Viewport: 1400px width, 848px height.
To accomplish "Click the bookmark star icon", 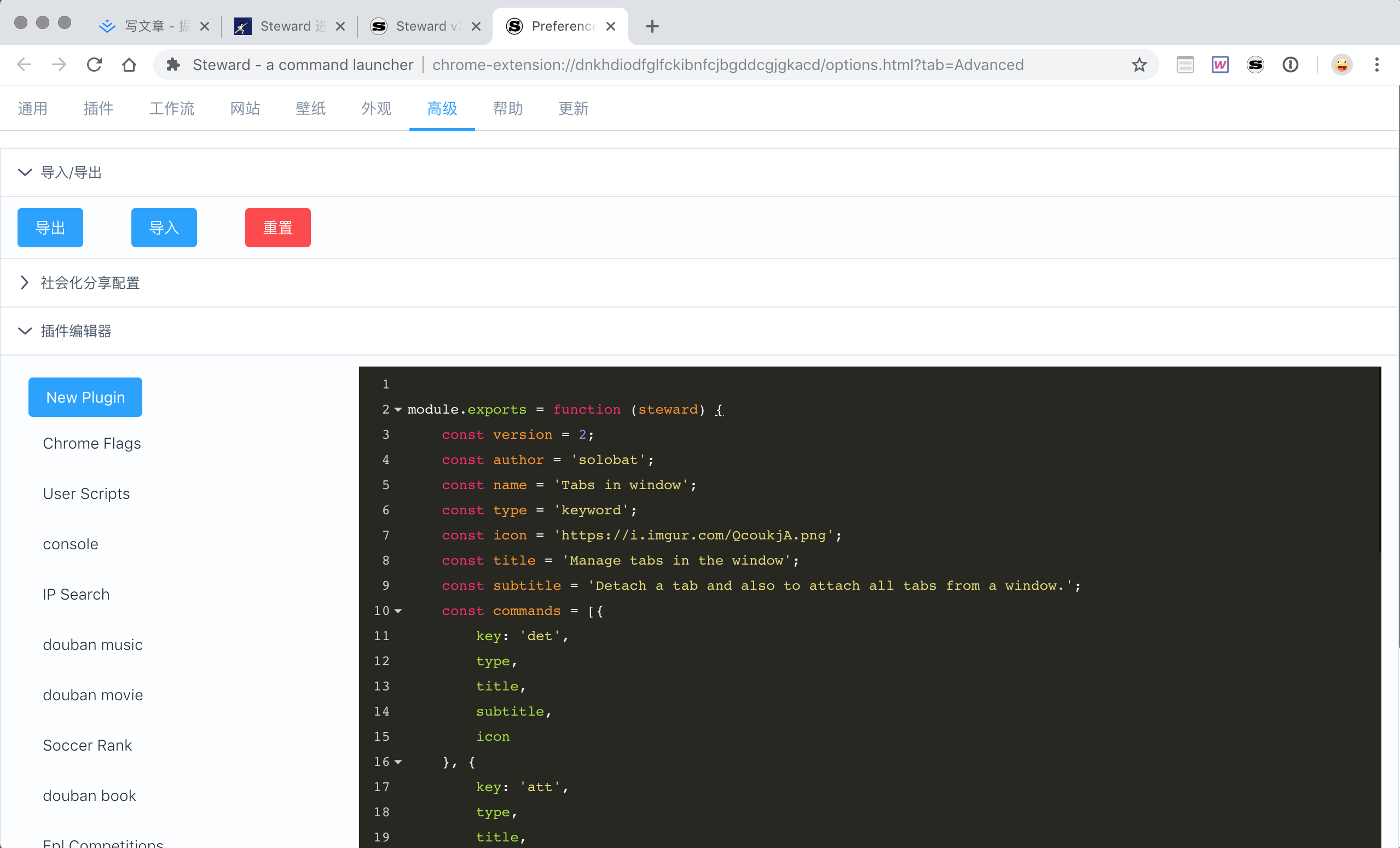I will [1138, 65].
